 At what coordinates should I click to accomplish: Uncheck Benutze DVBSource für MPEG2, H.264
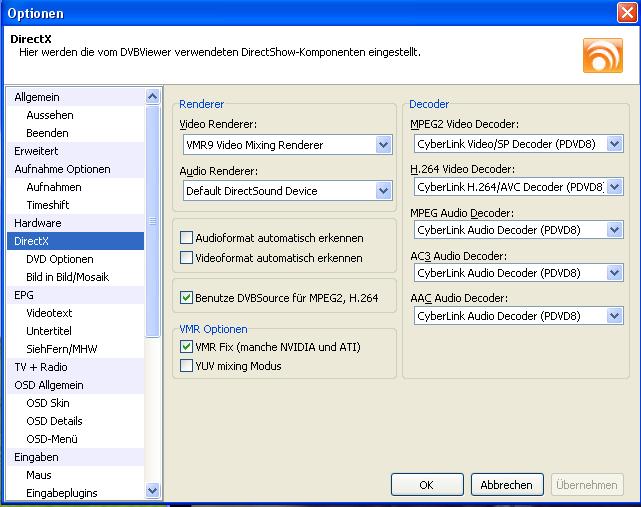pyautogui.click(x=186, y=297)
